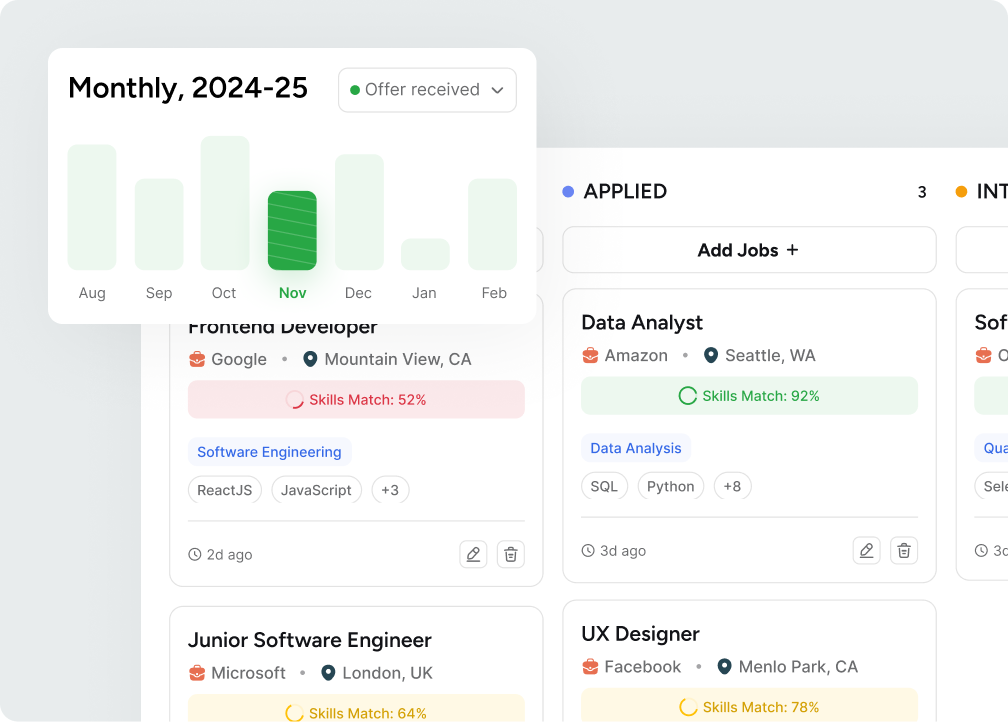Viewport: 1008px width, 722px height.
Task: Click the APPLIED count 3
Action: pos(922,192)
